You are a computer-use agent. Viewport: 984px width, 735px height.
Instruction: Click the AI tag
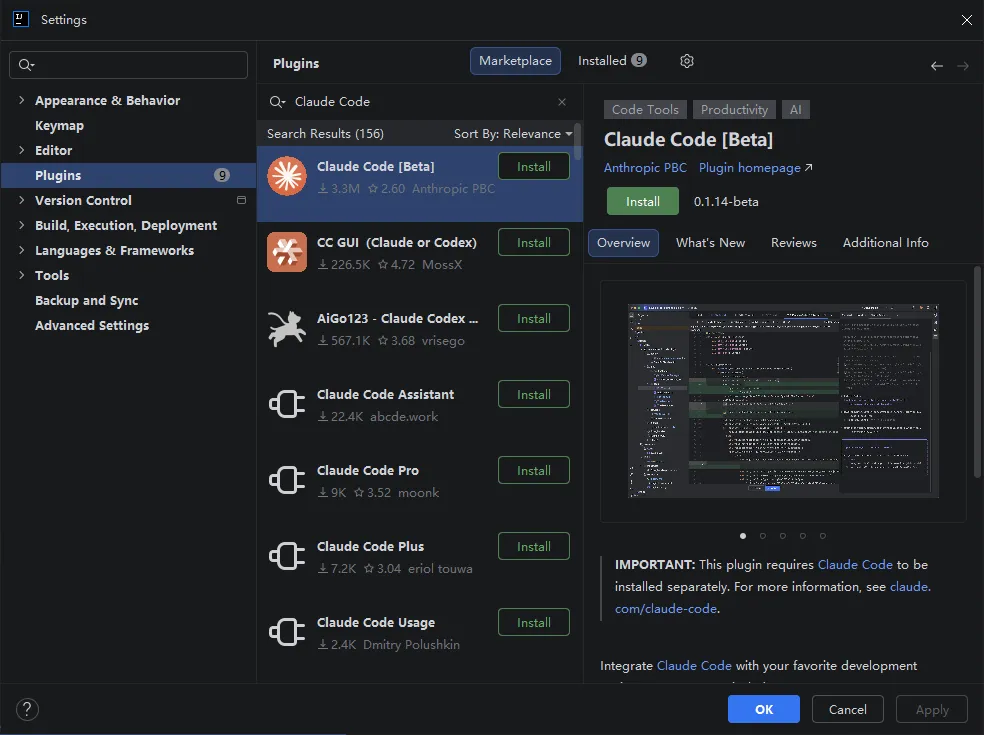point(796,110)
